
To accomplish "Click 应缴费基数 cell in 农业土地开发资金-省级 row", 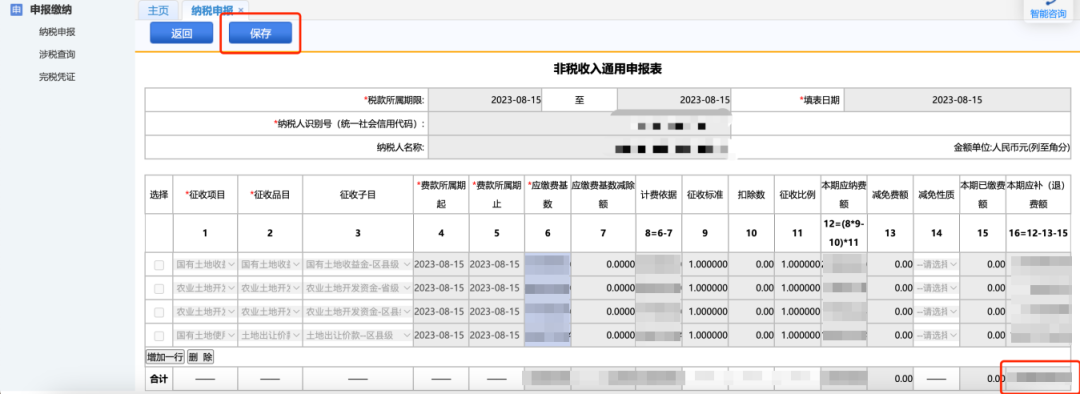I will [x=547, y=288].
